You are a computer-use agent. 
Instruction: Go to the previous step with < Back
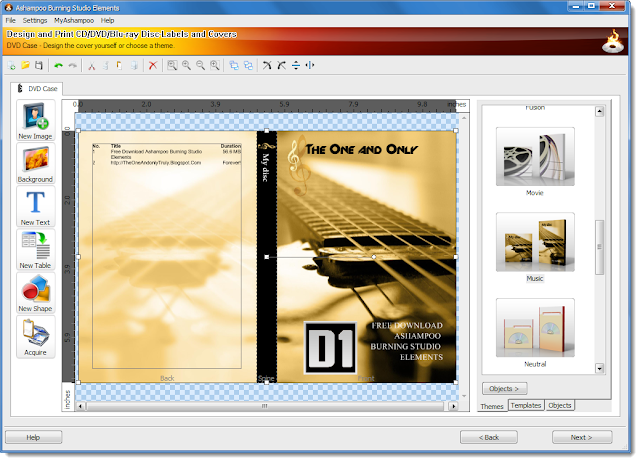click(489, 438)
